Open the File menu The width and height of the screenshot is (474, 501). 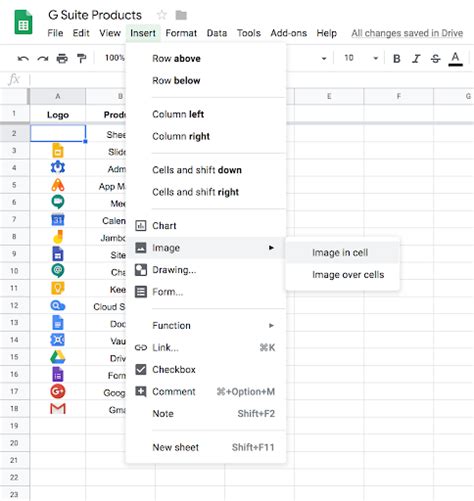55,33
